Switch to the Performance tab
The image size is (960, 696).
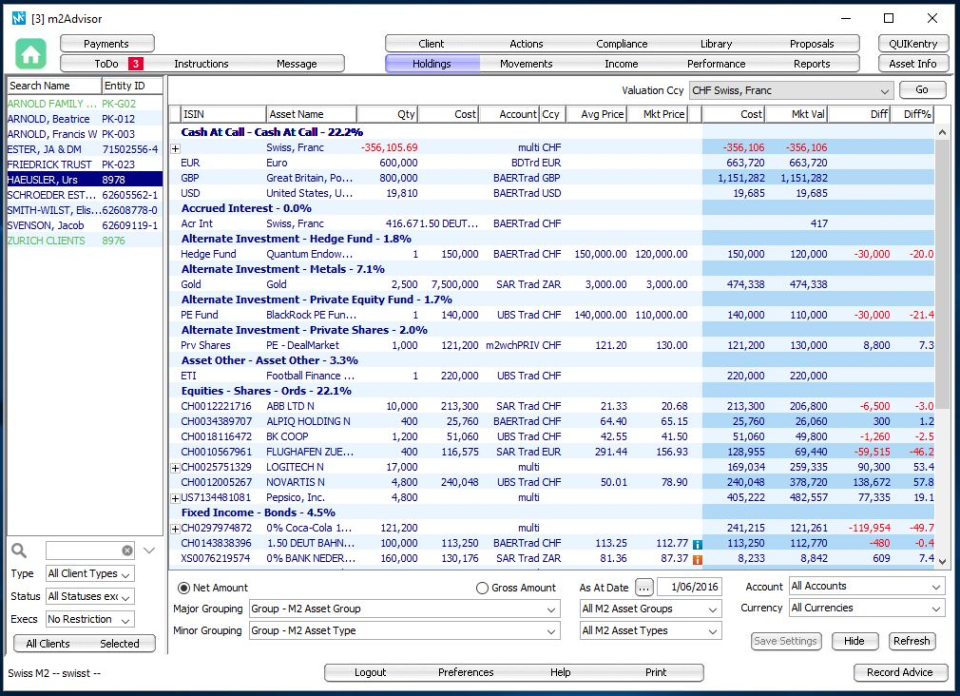pyautogui.click(x=718, y=62)
